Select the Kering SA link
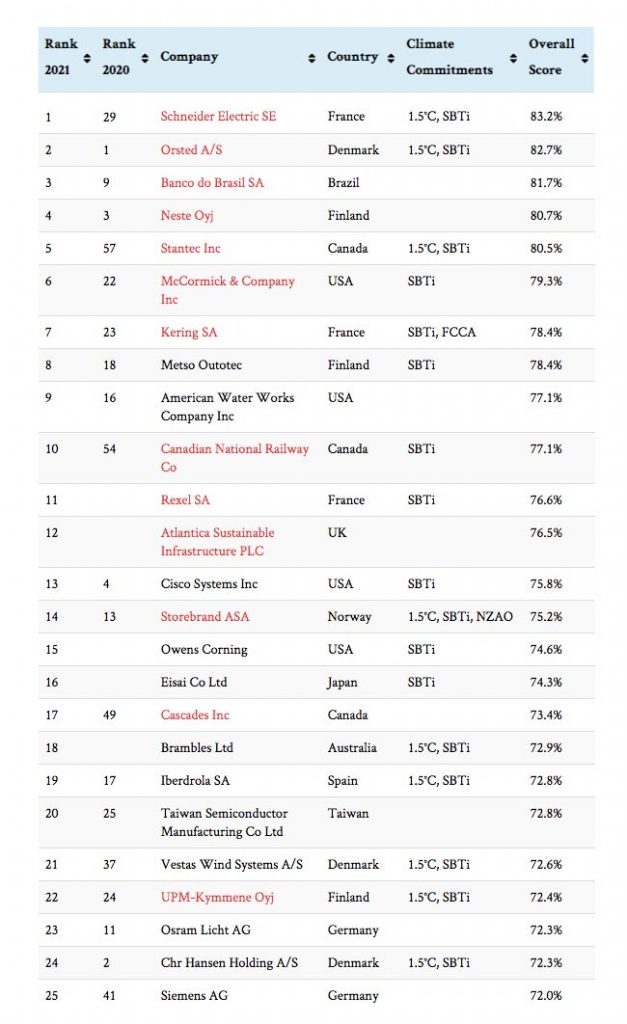The width and height of the screenshot is (627, 1024). (x=191, y=332)
